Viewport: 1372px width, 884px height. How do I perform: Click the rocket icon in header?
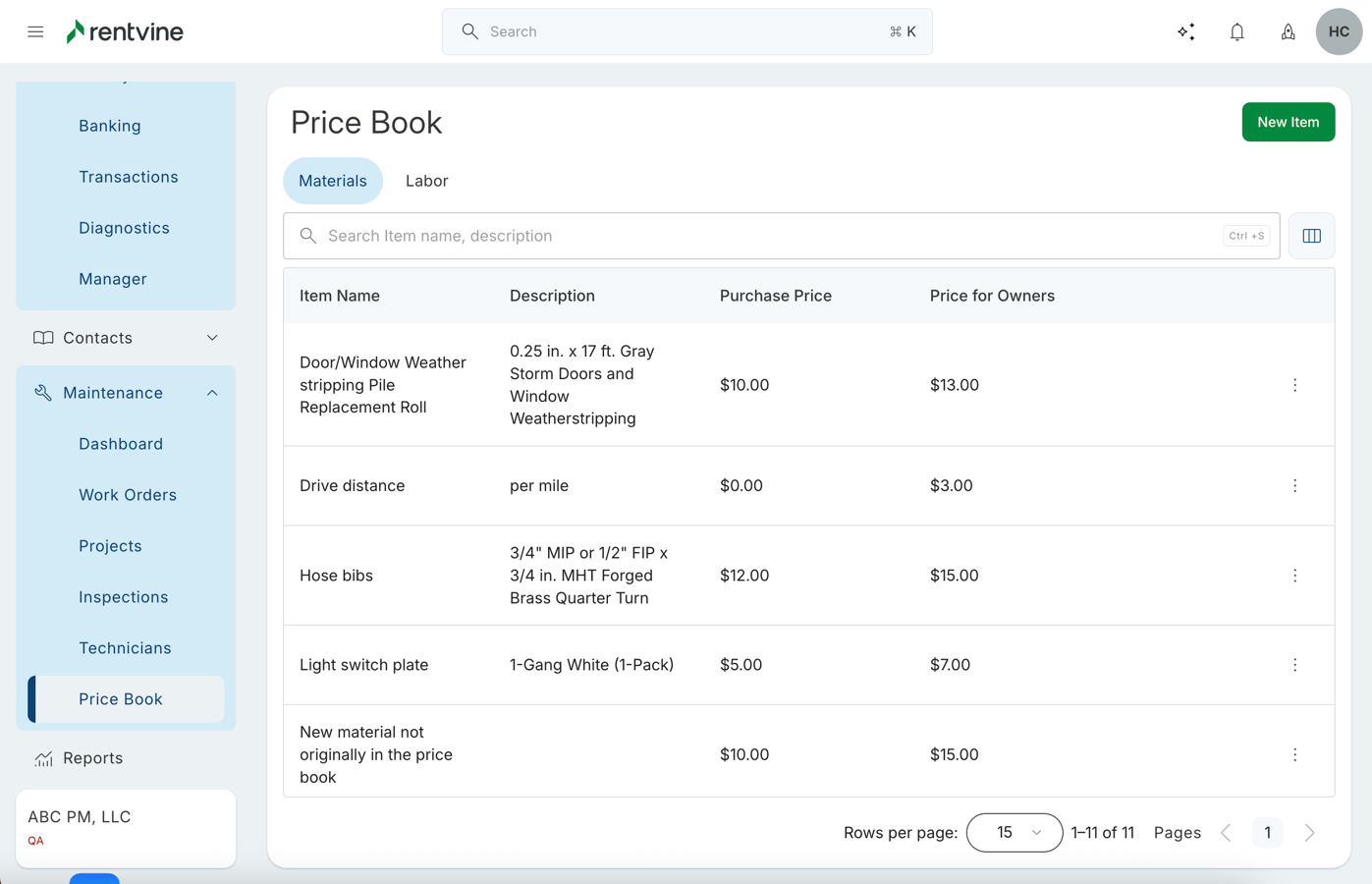point(1288,31)
